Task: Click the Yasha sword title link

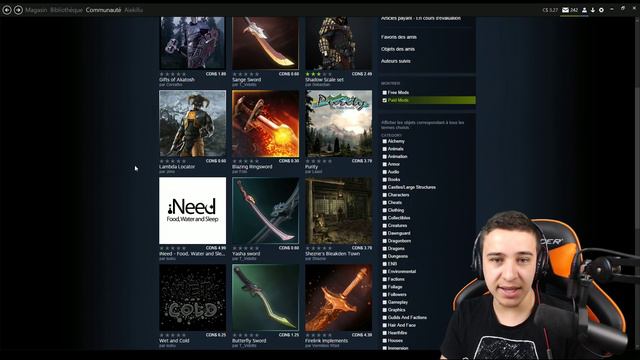Action: tap(246, 254)
